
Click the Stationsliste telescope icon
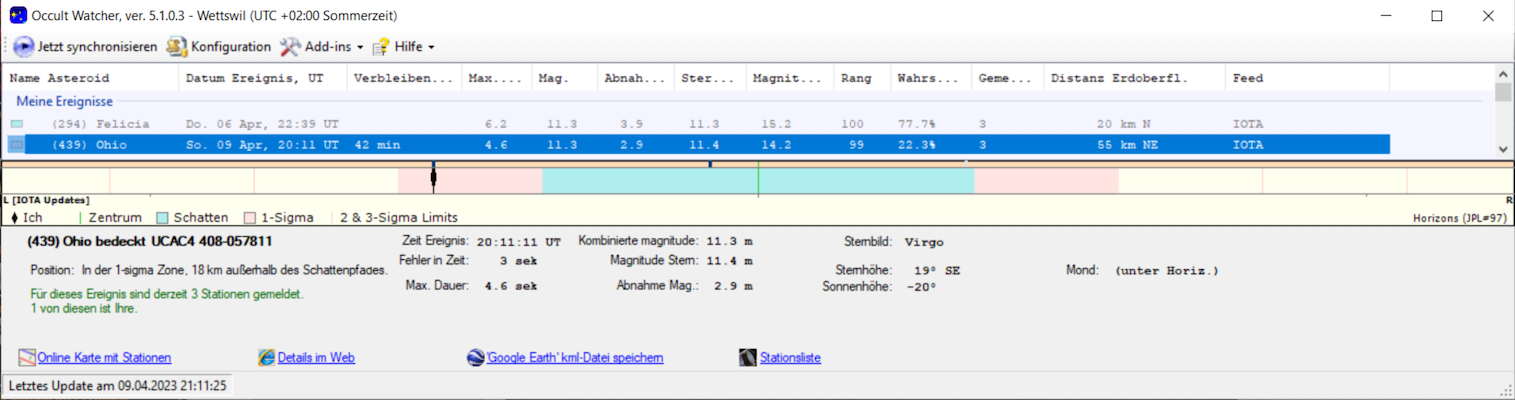click(x=748, y=358)
